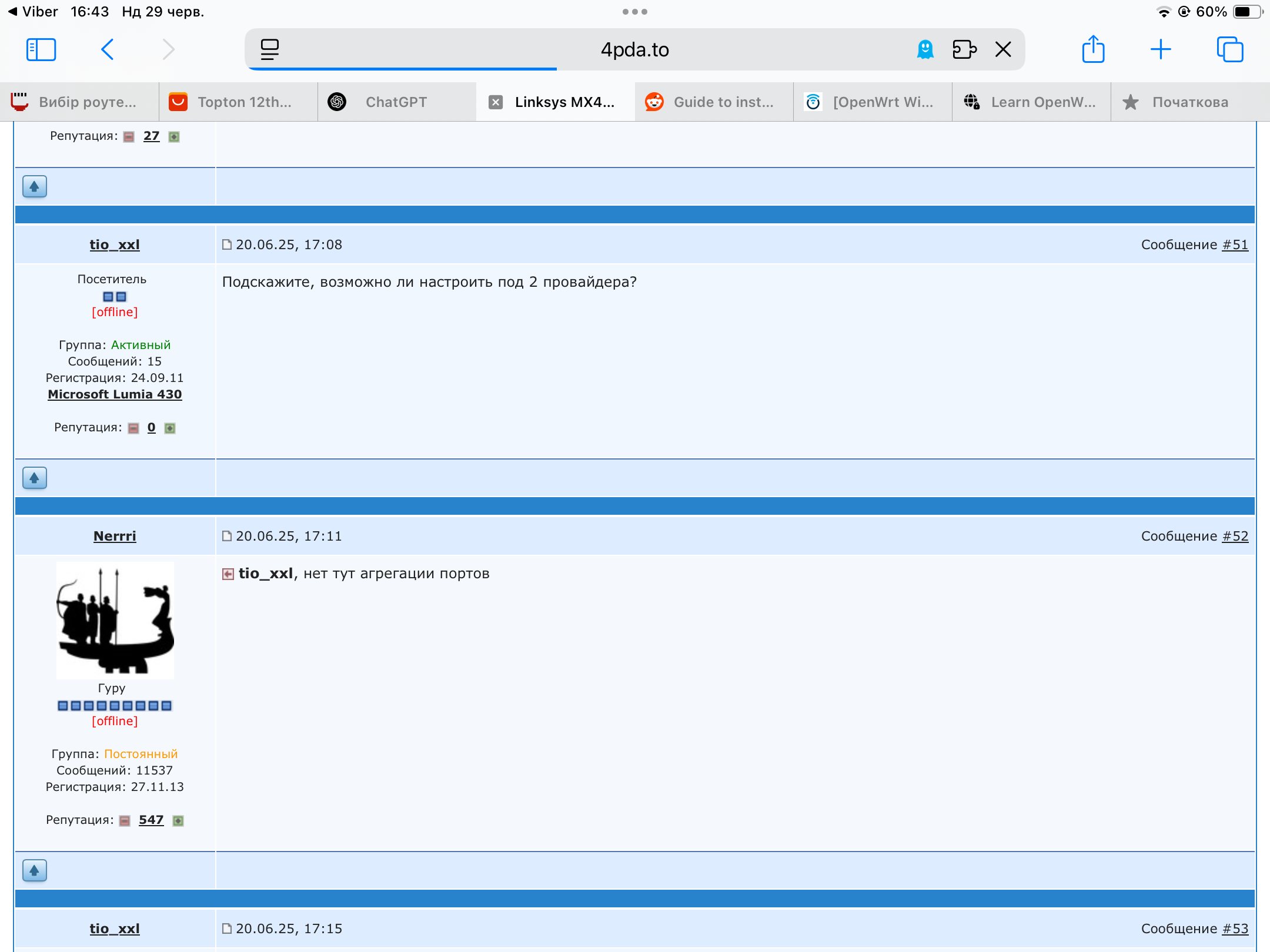Switch to ChatGPT tab
Viewport: 1270px width, 952px height.
coord(396,102)
